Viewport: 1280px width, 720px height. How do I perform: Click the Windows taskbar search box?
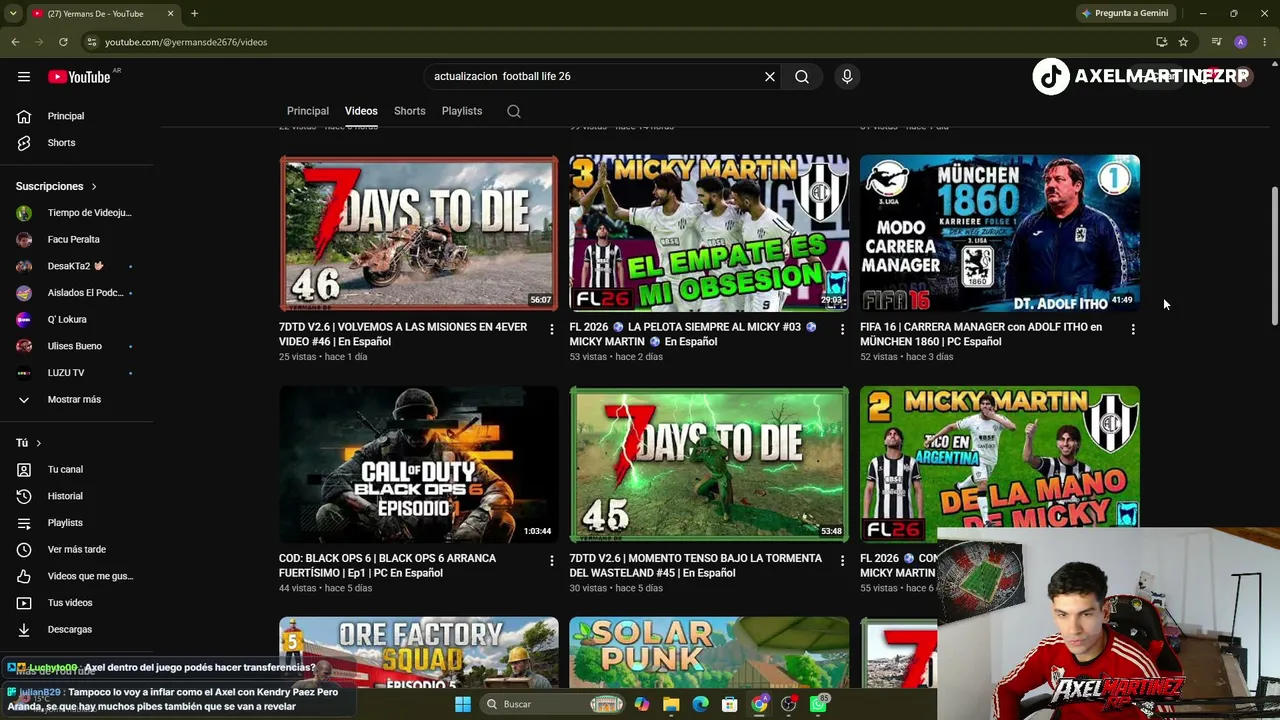[554, 704]
